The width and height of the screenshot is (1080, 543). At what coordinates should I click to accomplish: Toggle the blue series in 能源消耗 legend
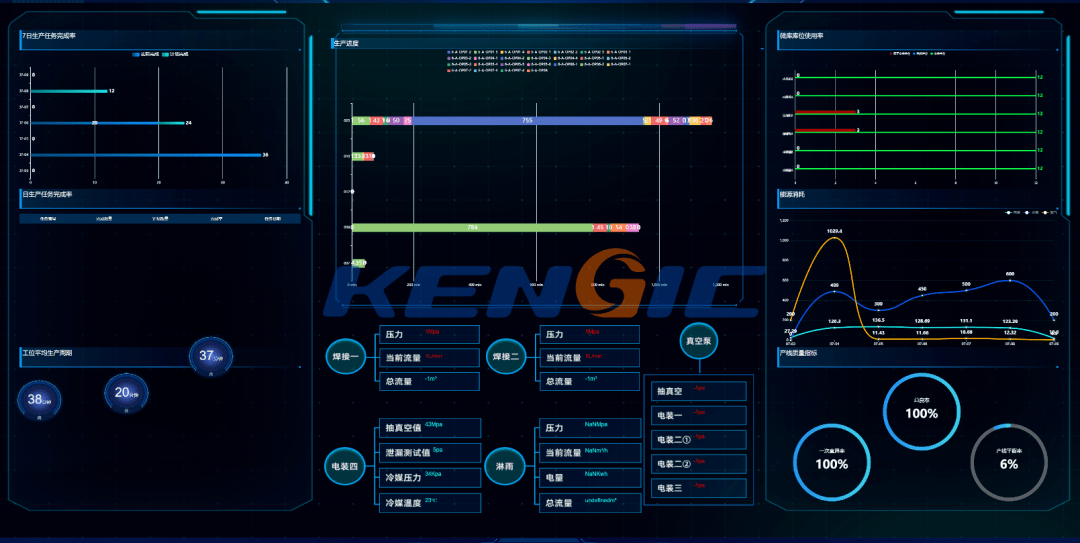(1032, 212)
